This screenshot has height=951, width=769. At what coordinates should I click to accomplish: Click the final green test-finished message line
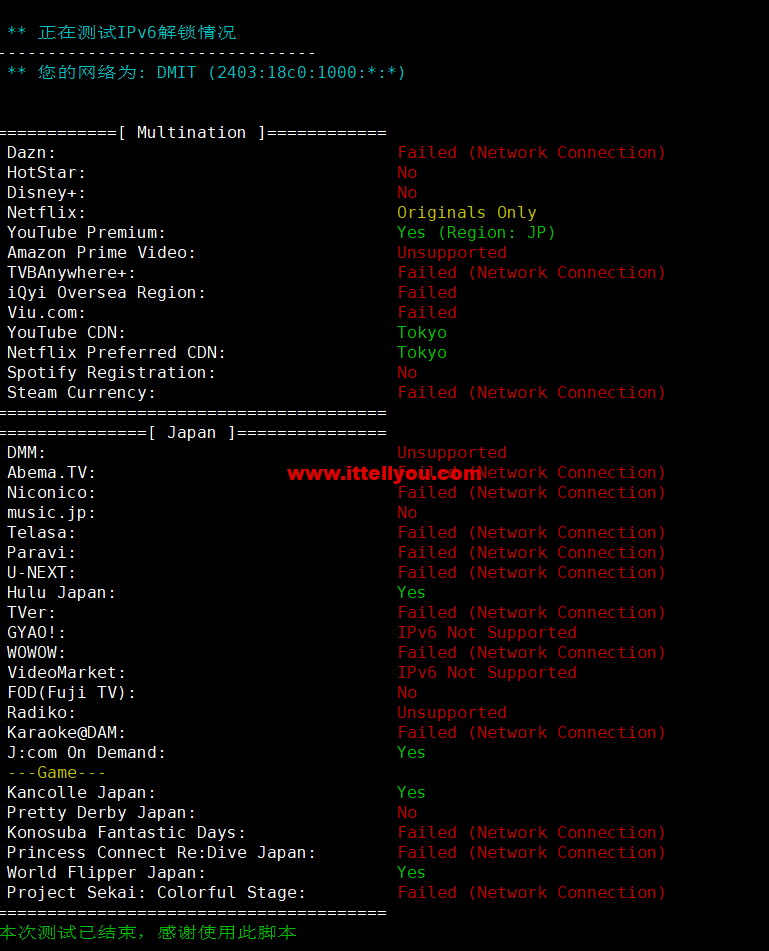[148, 932]
